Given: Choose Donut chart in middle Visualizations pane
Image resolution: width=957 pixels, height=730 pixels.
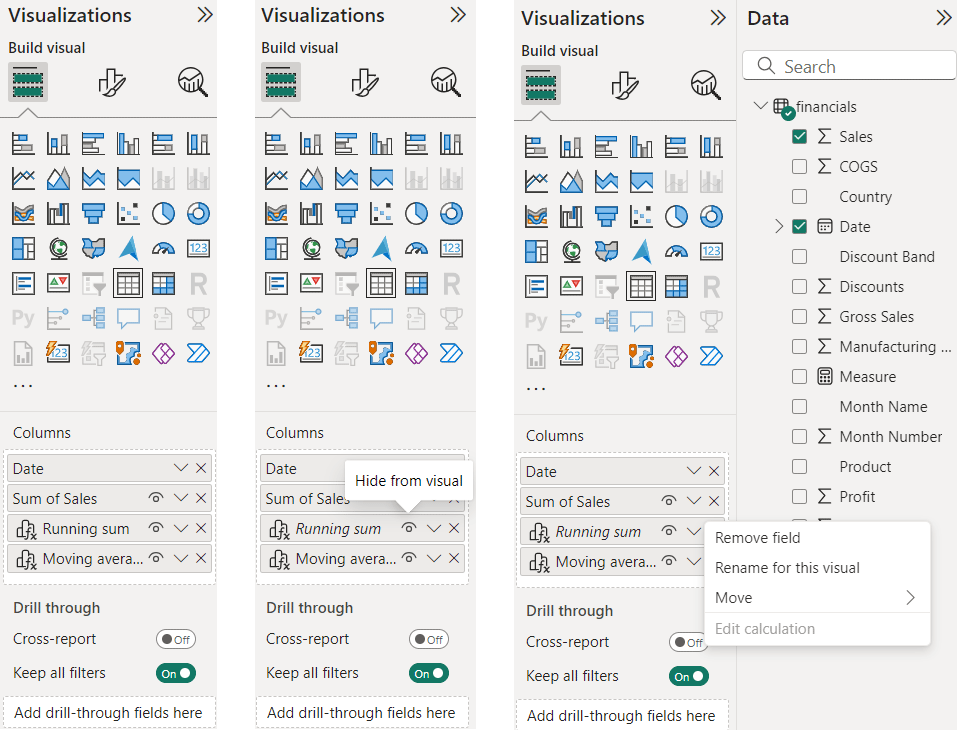Looking at the screenshot, I should coord(452,214).
